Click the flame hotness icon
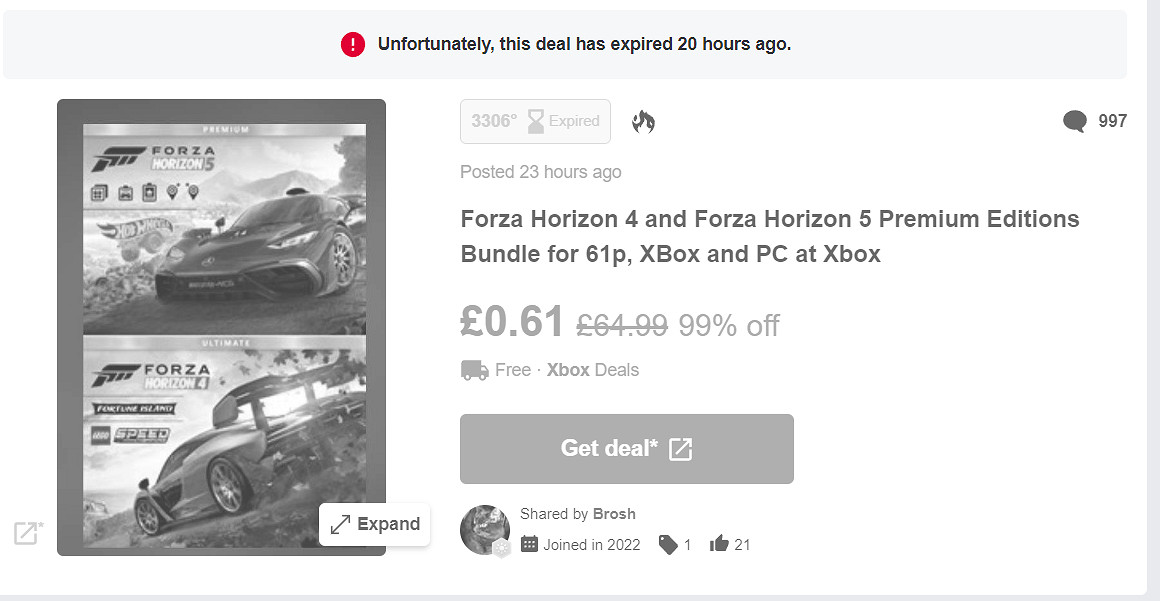 coord(643,121)
